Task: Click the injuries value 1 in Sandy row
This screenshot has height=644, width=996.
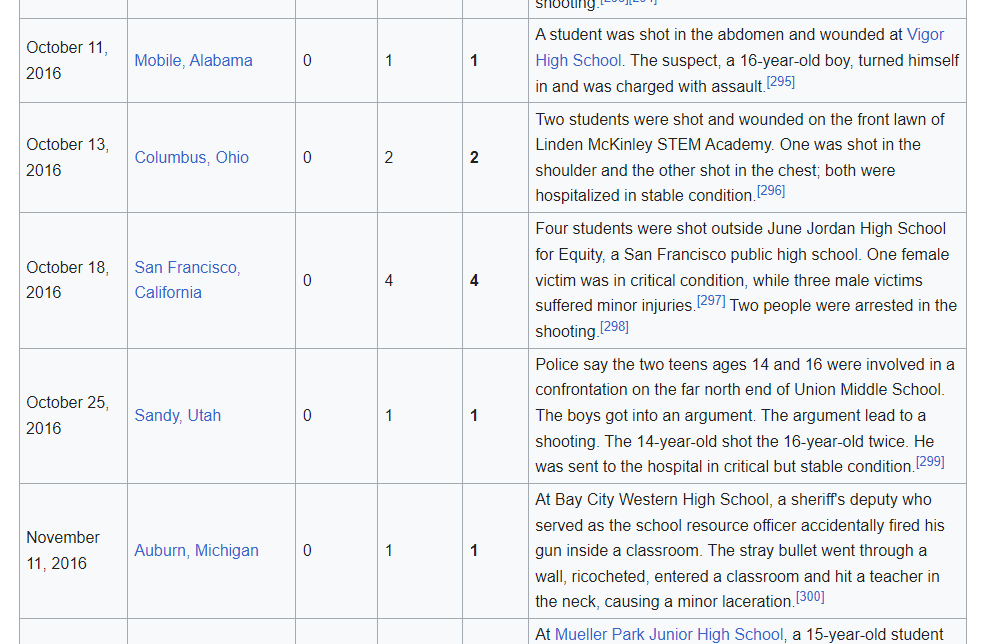Action: pos(389,415)
